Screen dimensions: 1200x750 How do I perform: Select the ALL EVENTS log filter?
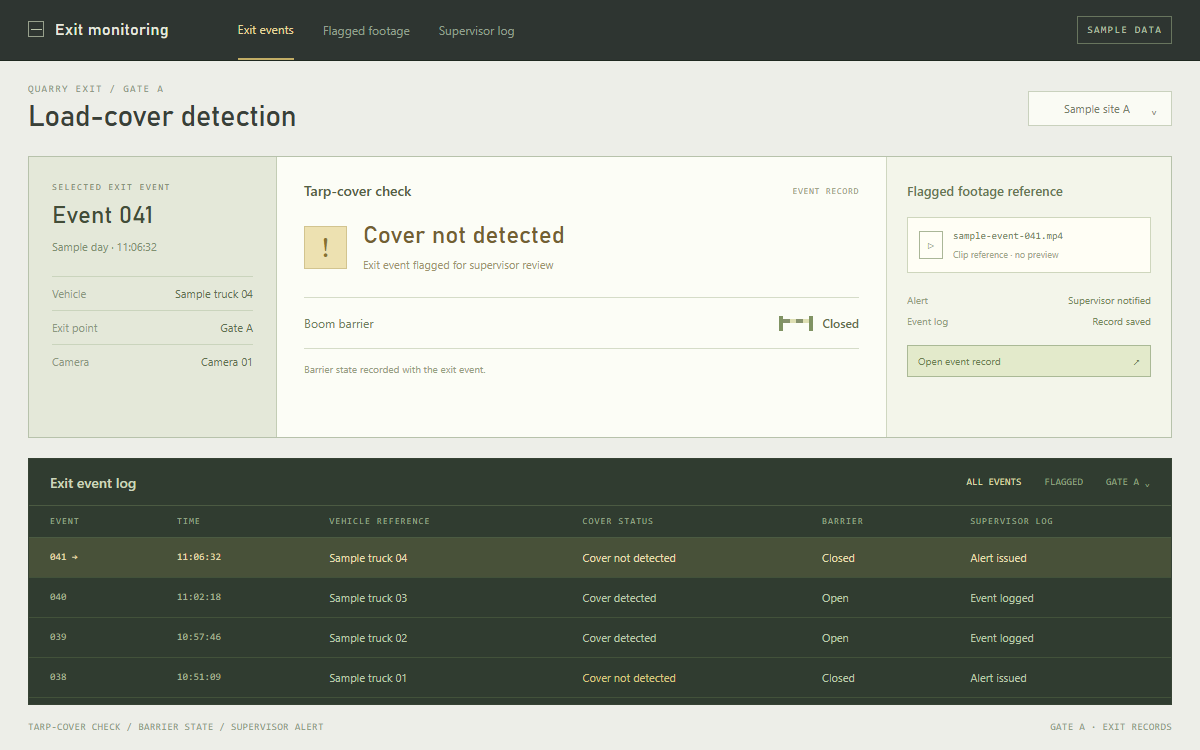point(994,482)
